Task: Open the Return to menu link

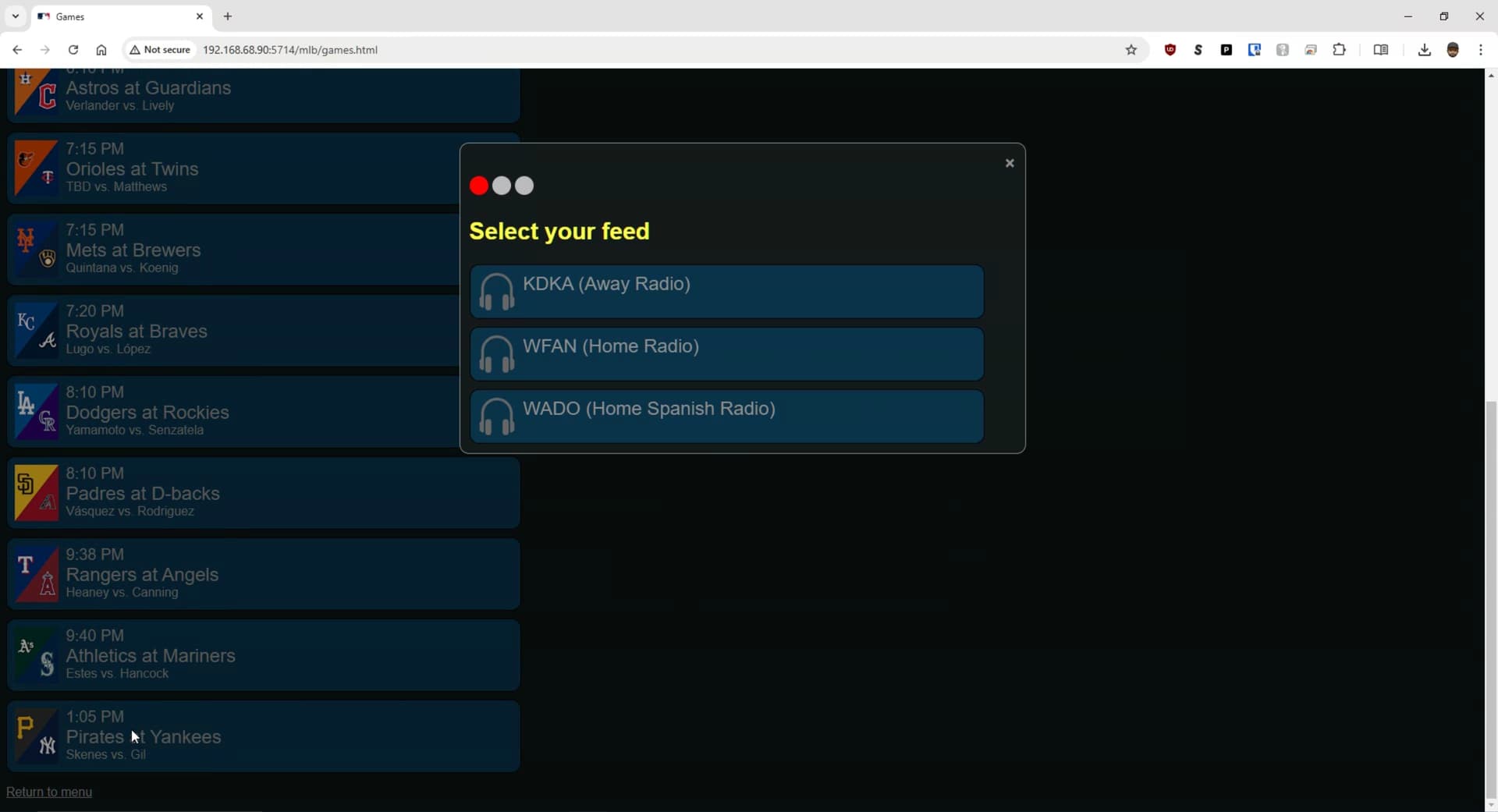Action: coord(49,792)
